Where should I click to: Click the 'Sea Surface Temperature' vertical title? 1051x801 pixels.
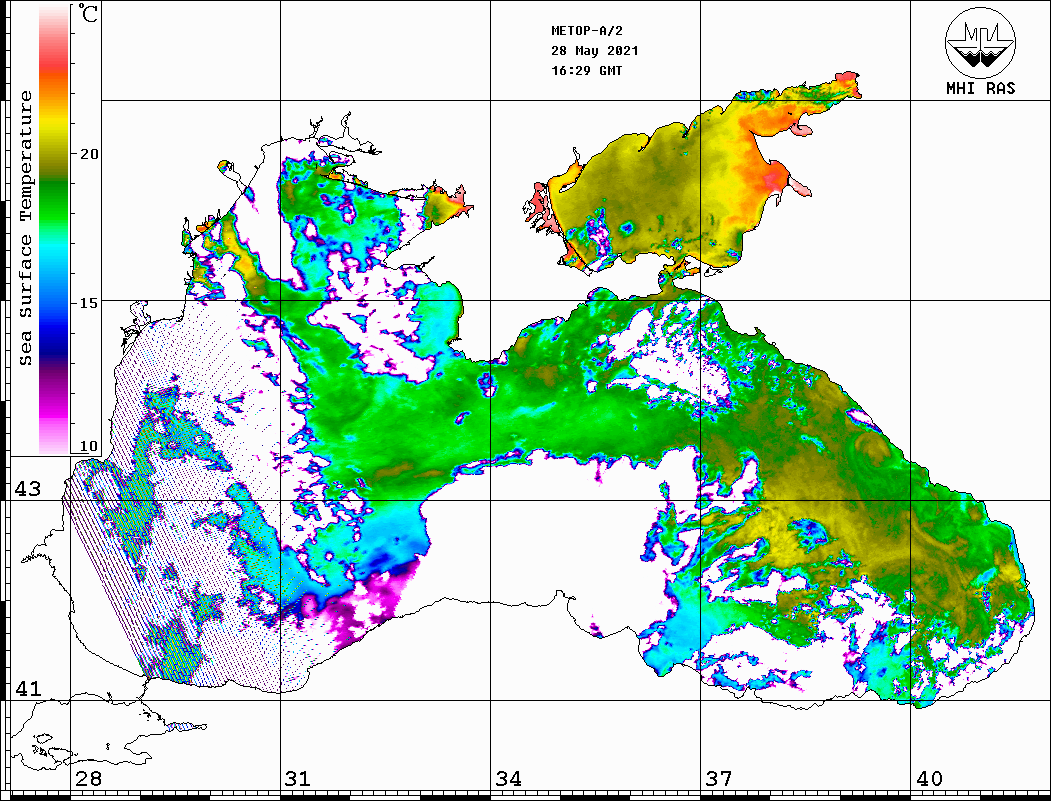tap(25, 229)
